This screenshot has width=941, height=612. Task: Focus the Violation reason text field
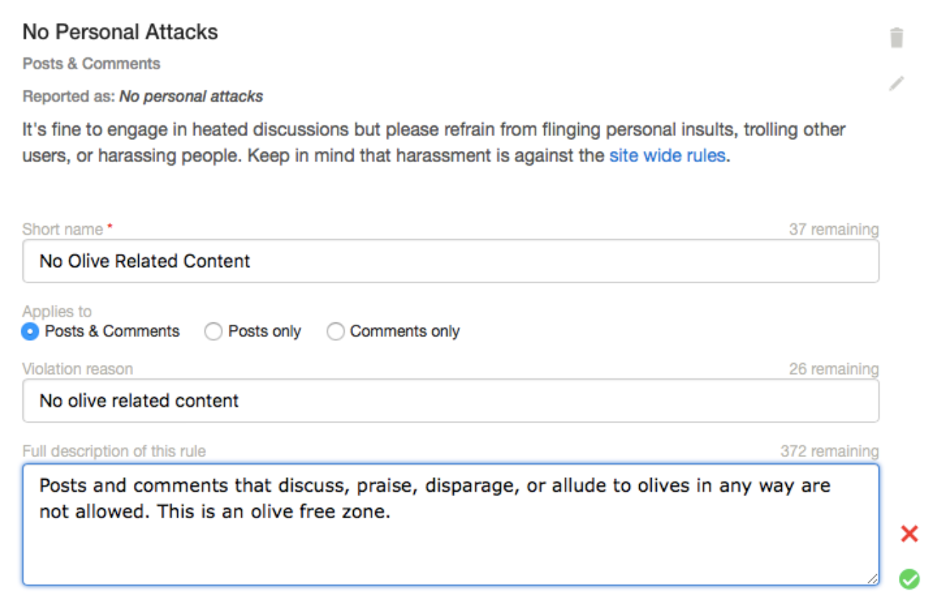(x=450, y=401)
